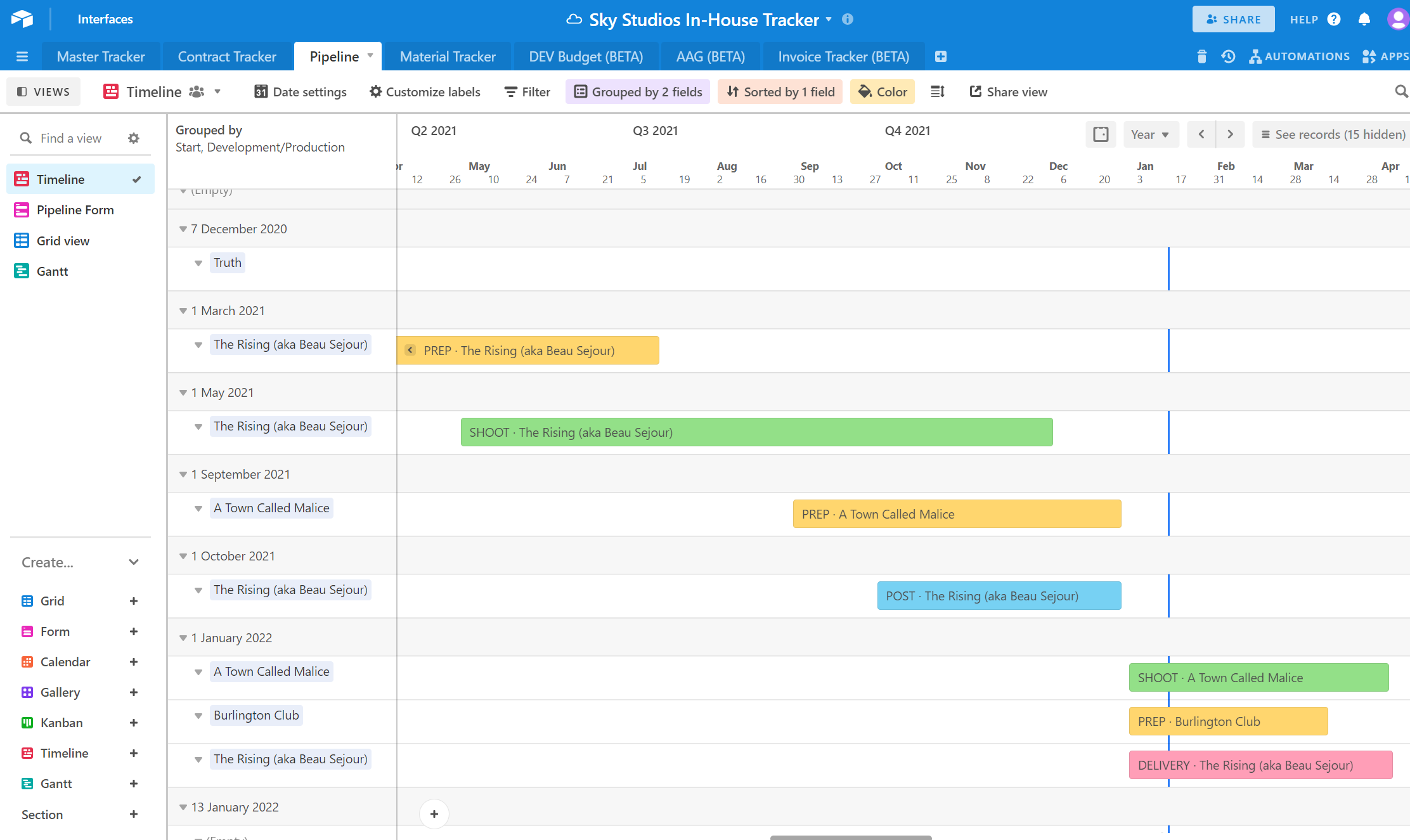The height and width of the screenshot is (840, 1410).
Task: Open the Filter options
Action: click(527, 92)
